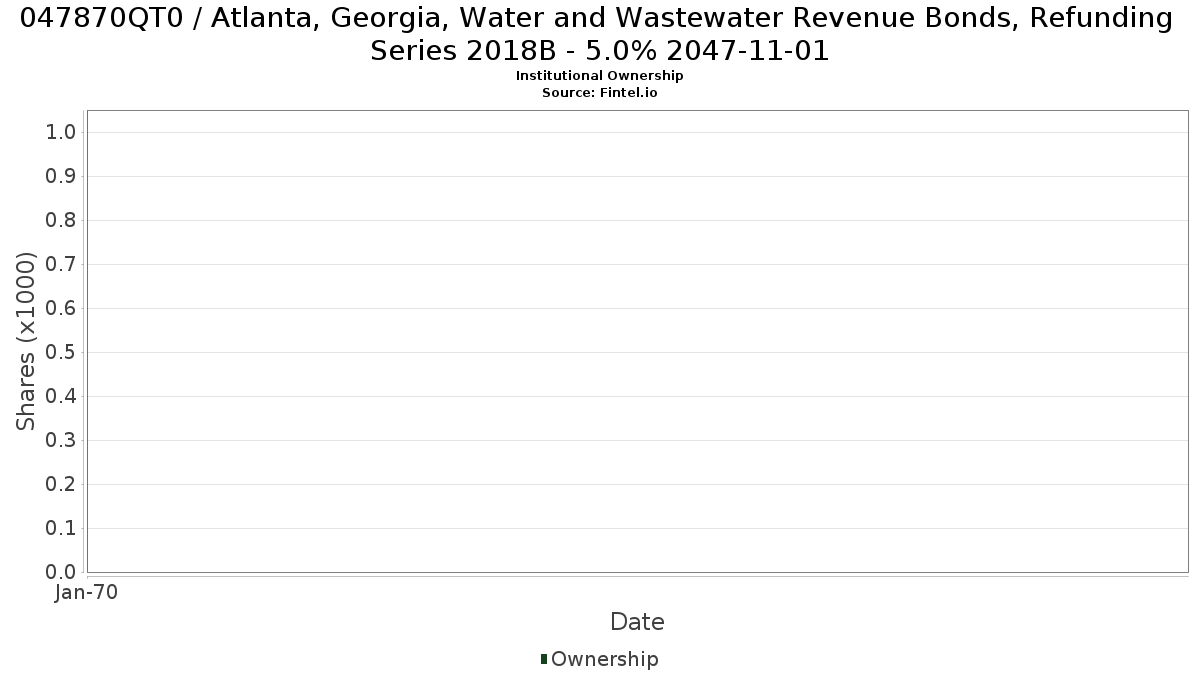Select the chart title text
This screenshot has height=675, width=1200.
click(x=599, y=34)
